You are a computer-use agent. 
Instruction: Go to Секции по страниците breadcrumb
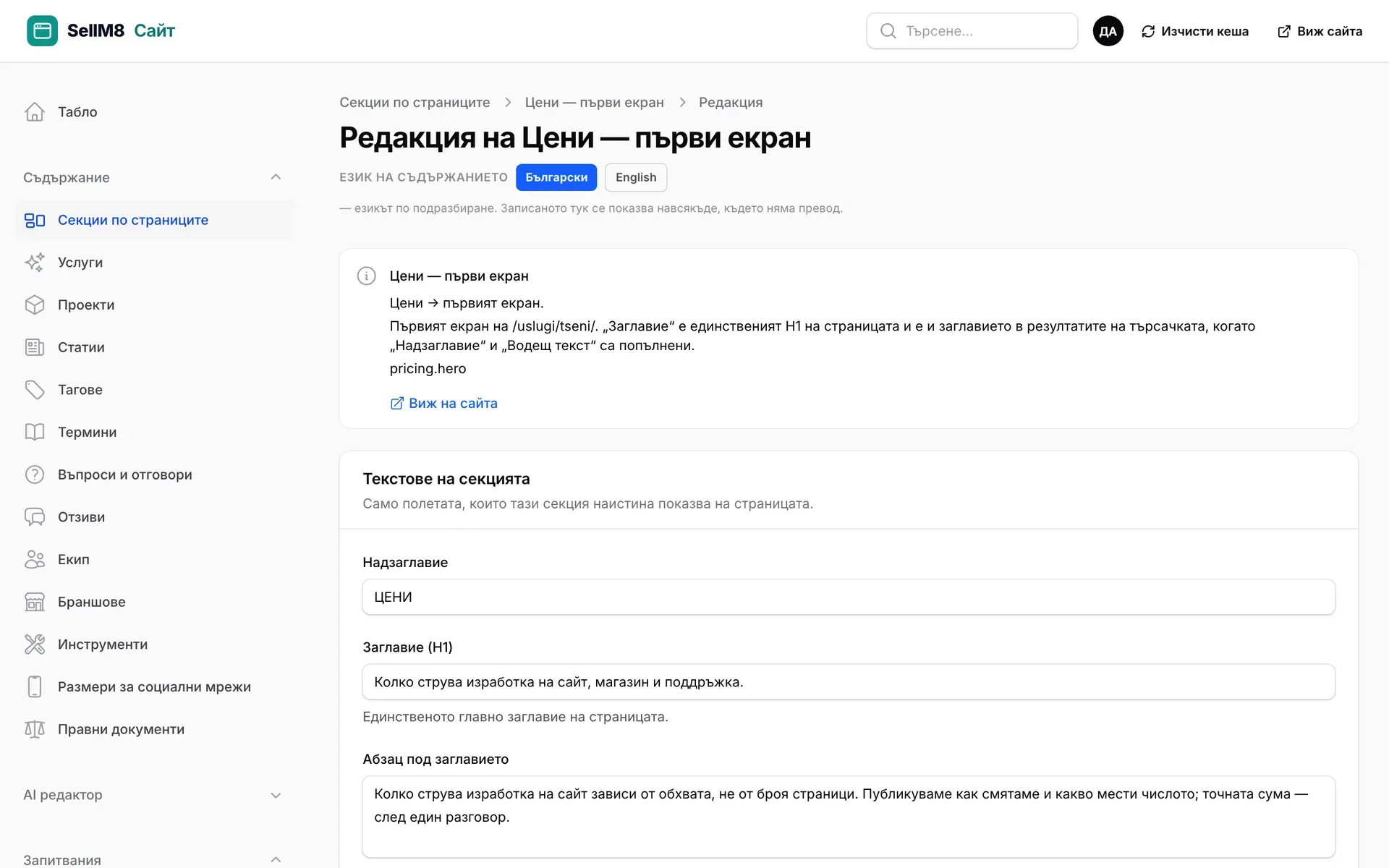(x=415, y=103)
